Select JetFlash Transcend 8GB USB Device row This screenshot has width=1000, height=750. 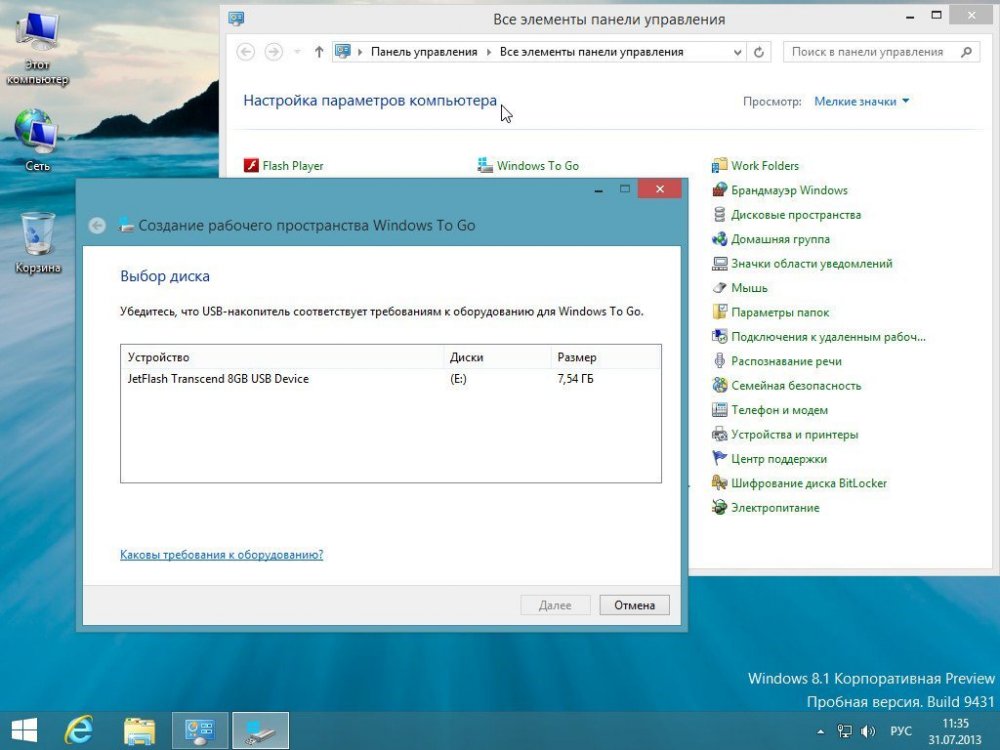(390, 379)
